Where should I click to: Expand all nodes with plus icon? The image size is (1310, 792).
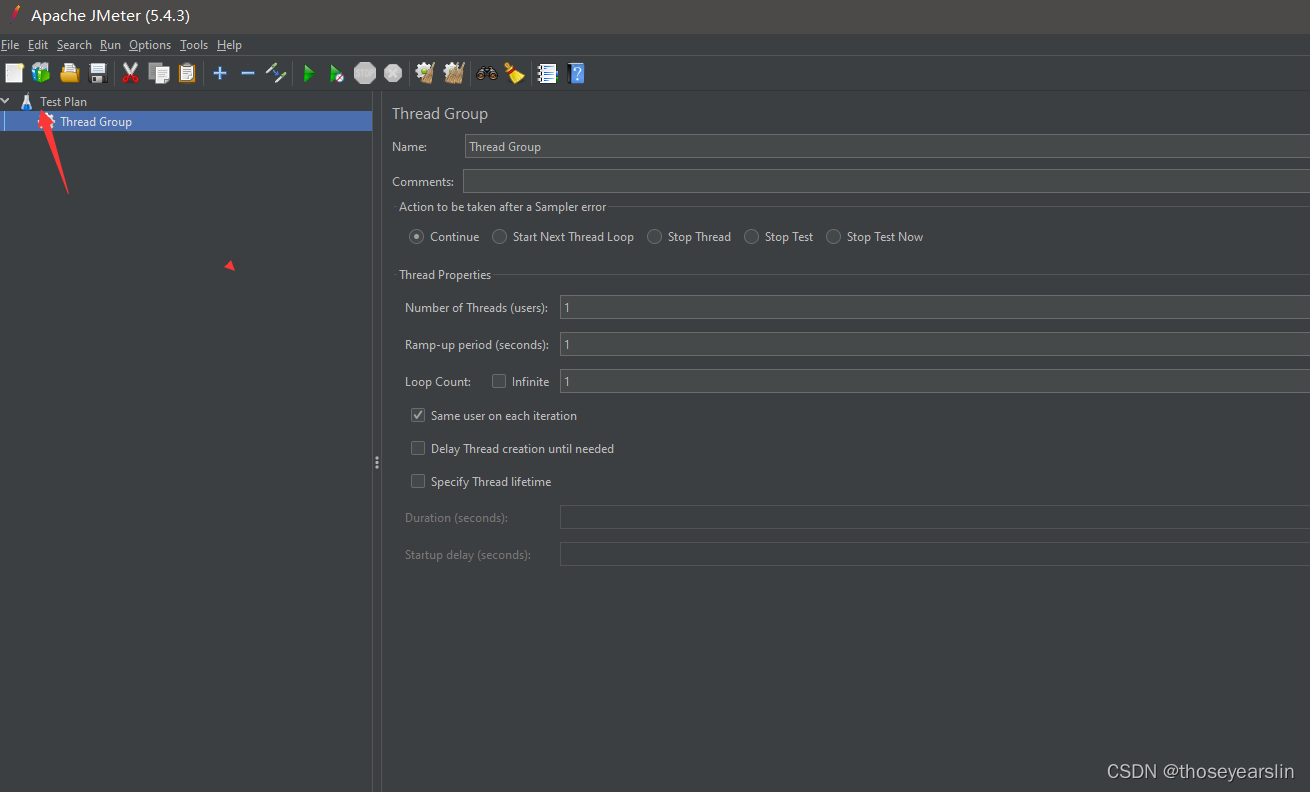pyautogui.click(x=220, y=73)
